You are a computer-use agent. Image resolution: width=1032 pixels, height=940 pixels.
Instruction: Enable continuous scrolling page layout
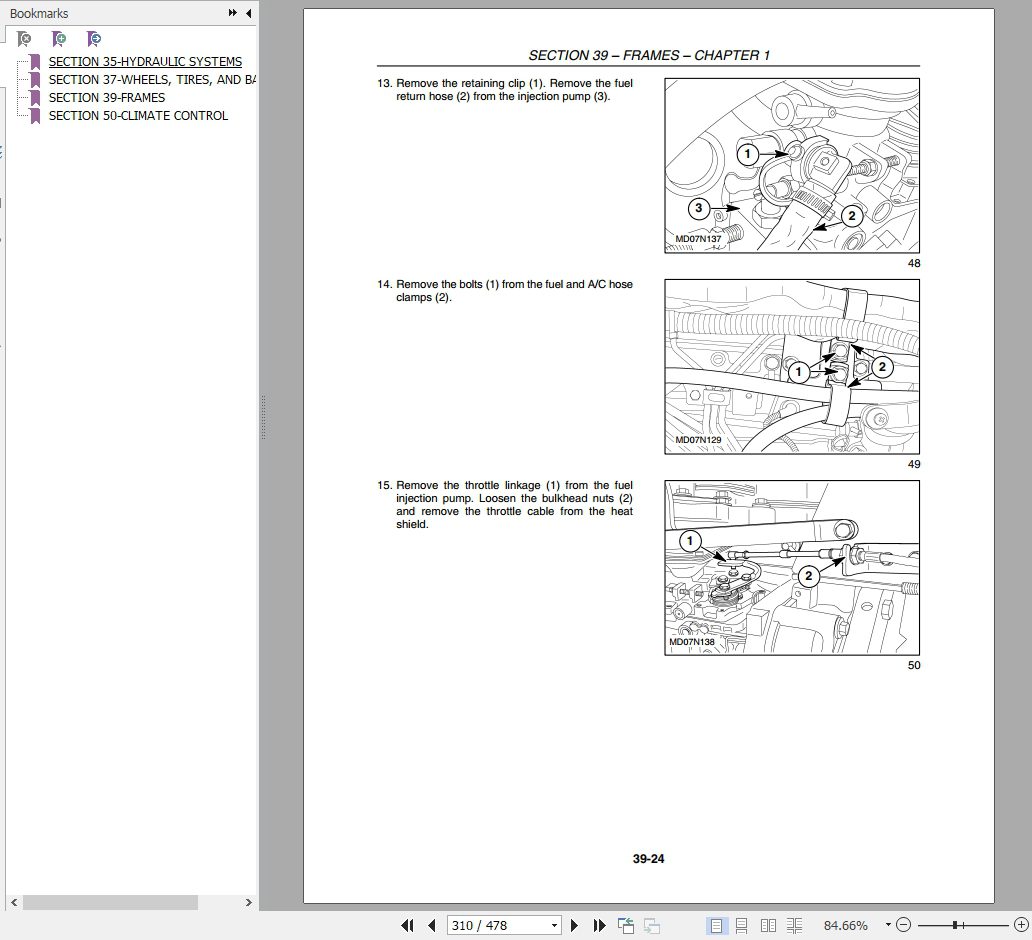tap(741, 925)
